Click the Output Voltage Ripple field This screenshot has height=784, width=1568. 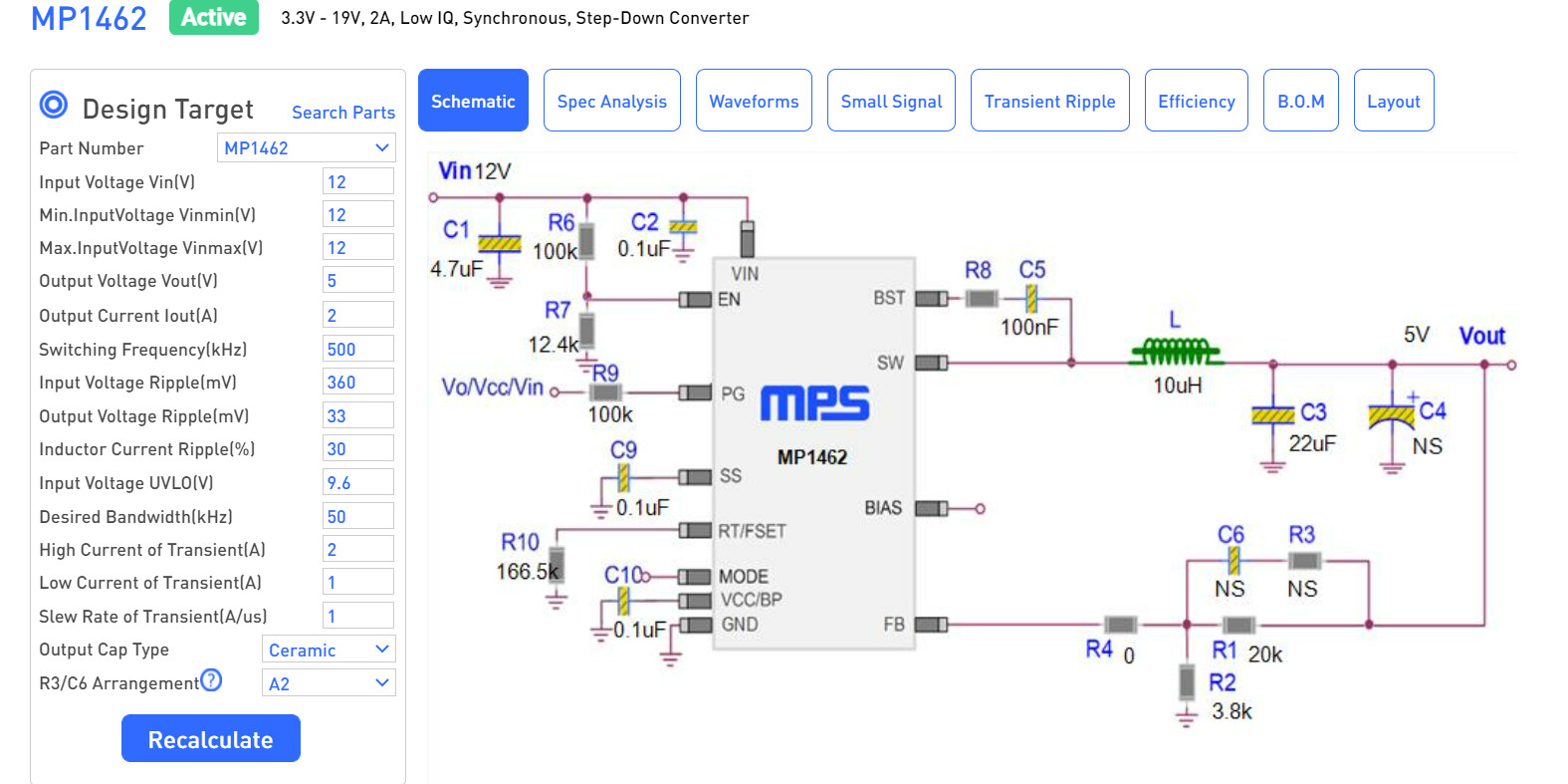click(358, 415)
